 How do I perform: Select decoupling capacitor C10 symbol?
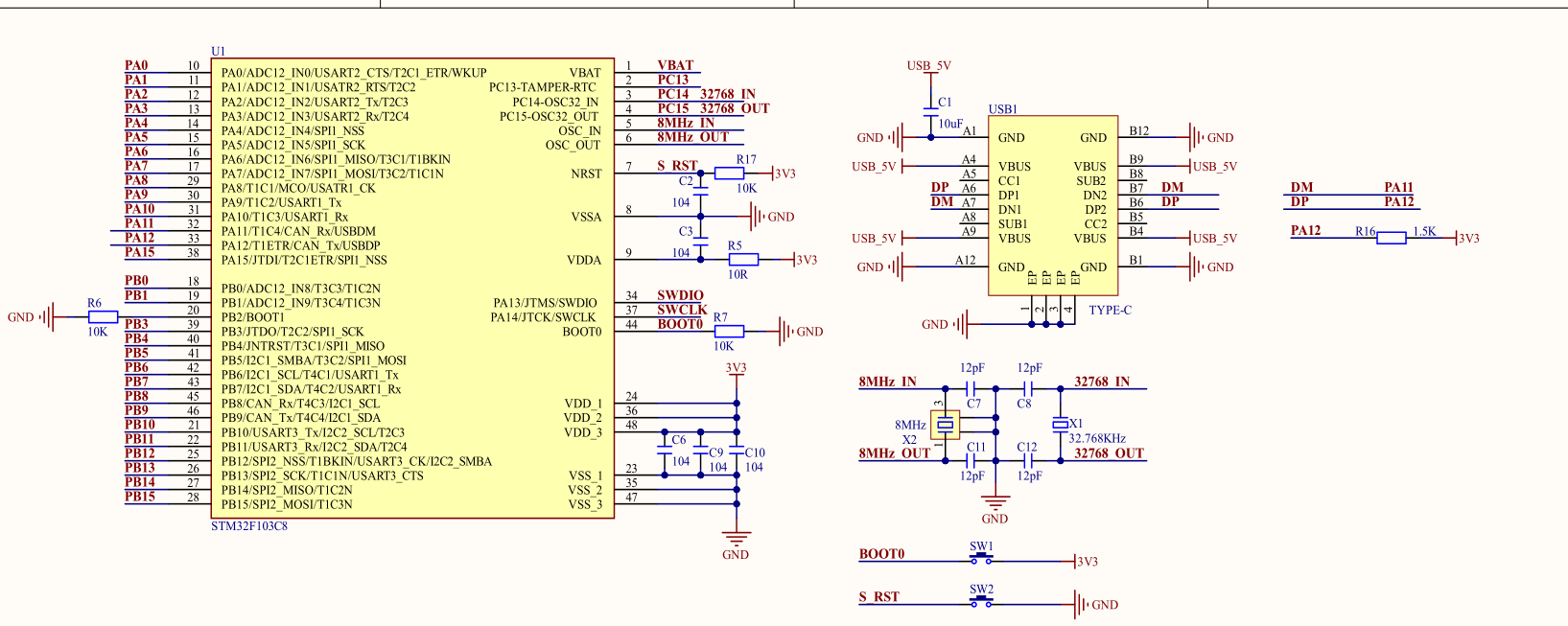(737, 452)
